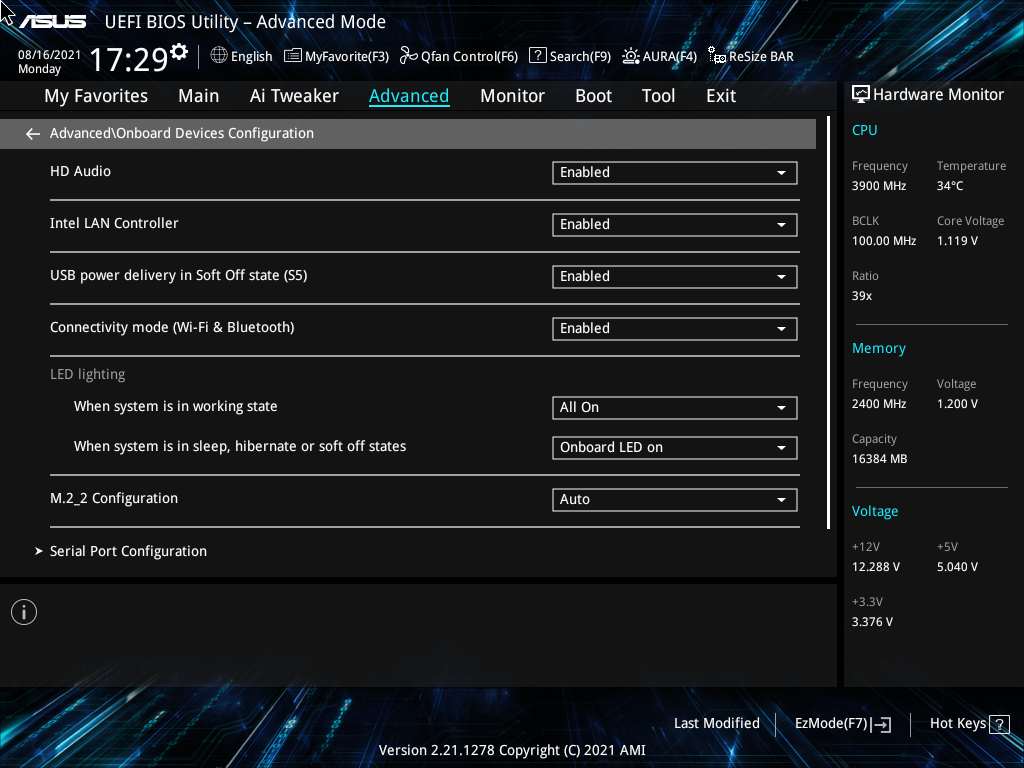The width and height of the screenshot is (1024, 768).
Task: Select the Advanced tab
Action: click(409, 96)
